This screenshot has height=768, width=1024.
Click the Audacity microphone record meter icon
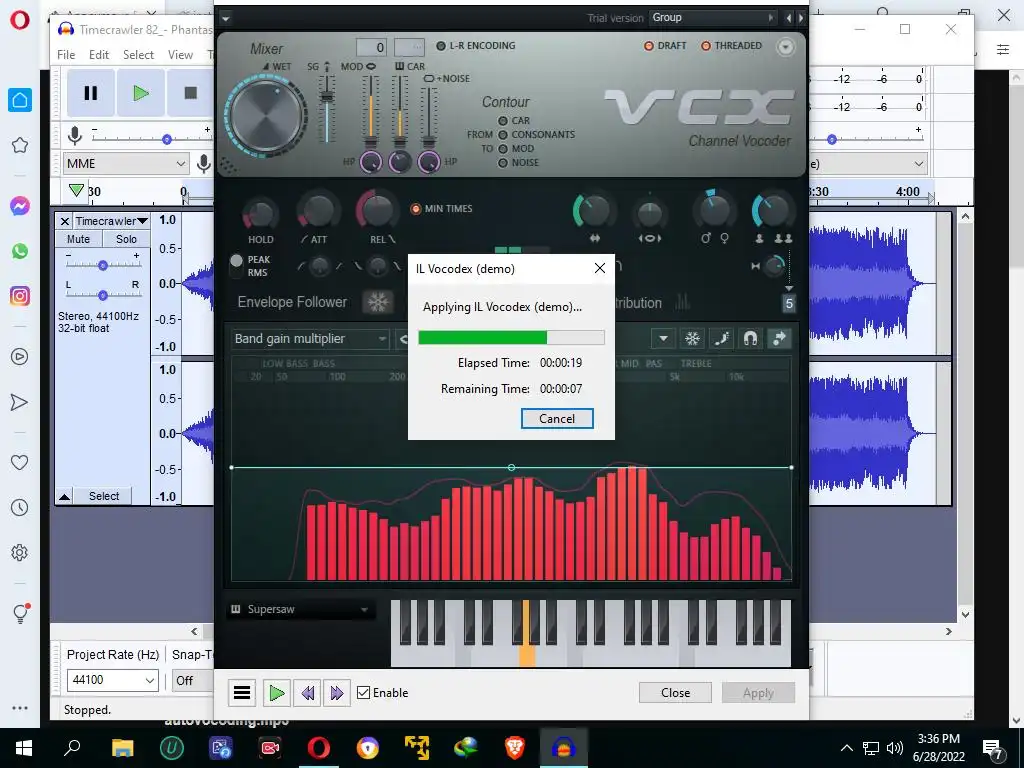(x=74, y=136)
